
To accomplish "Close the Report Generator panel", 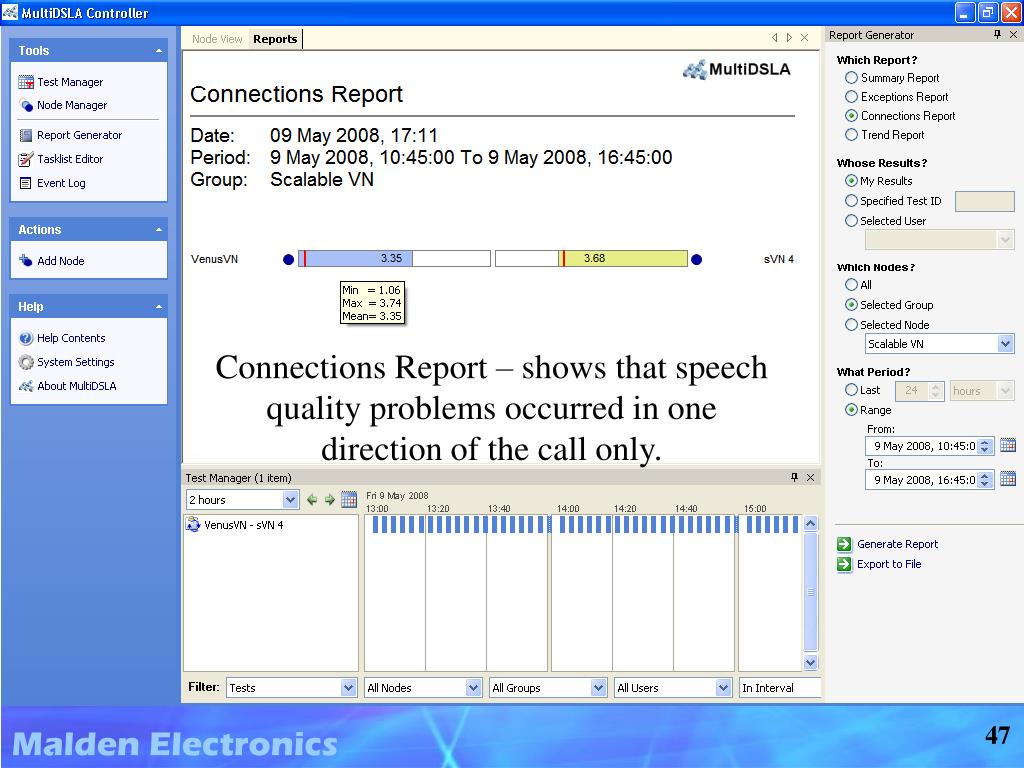I will (1013, 35).
